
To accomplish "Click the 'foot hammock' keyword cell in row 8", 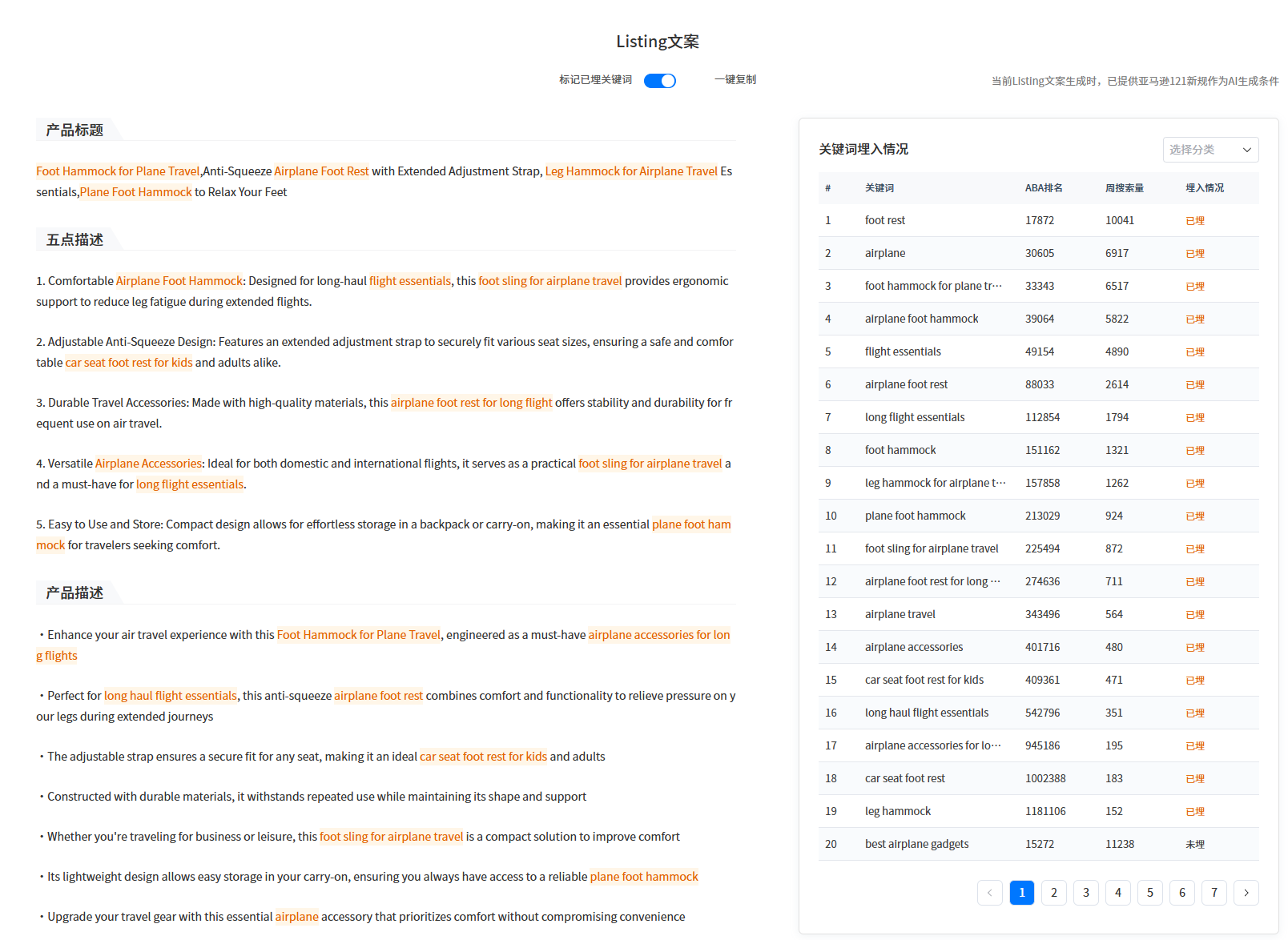I will click(900, 450).
